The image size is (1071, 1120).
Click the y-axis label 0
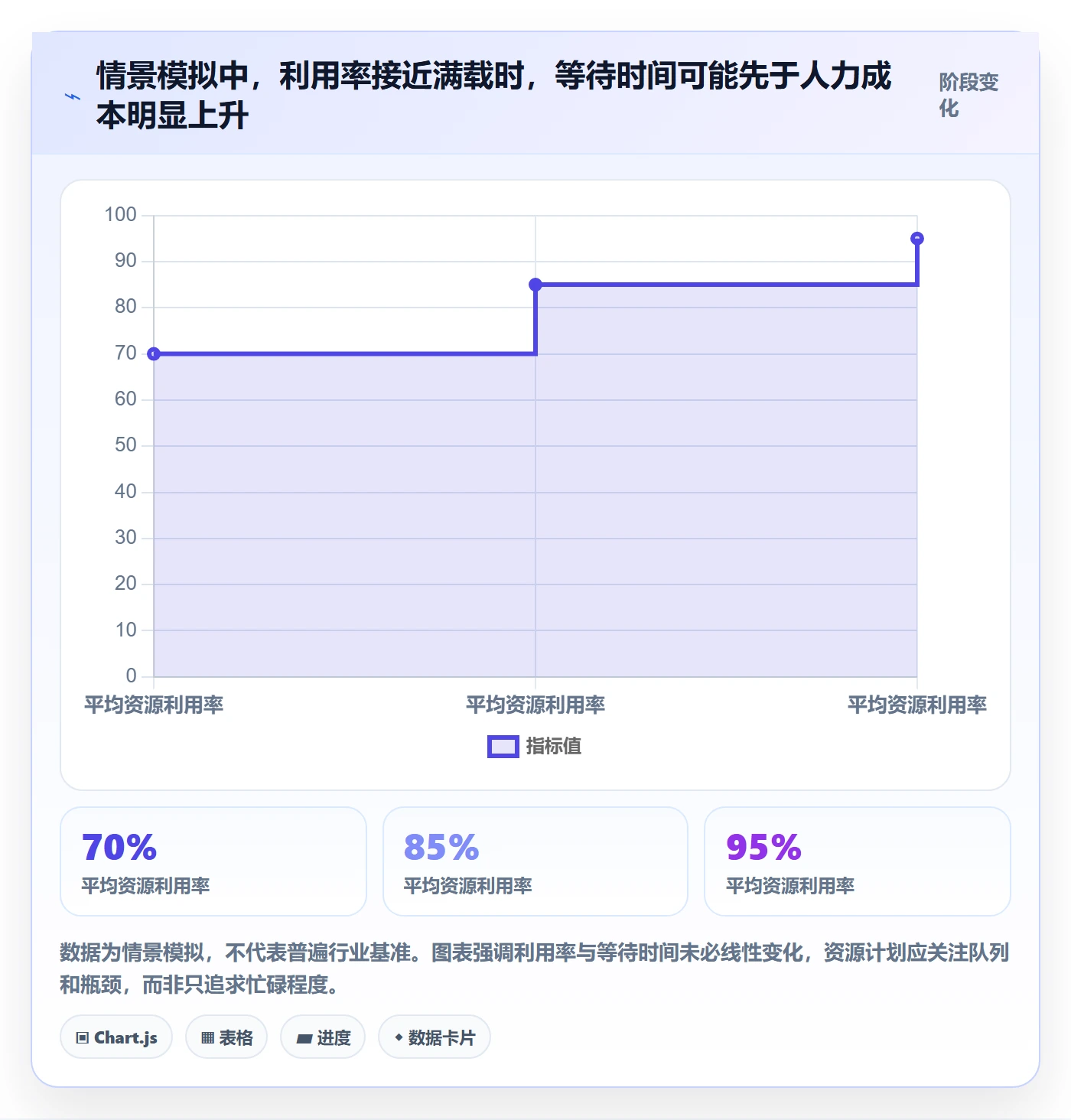tap(132, 676)
